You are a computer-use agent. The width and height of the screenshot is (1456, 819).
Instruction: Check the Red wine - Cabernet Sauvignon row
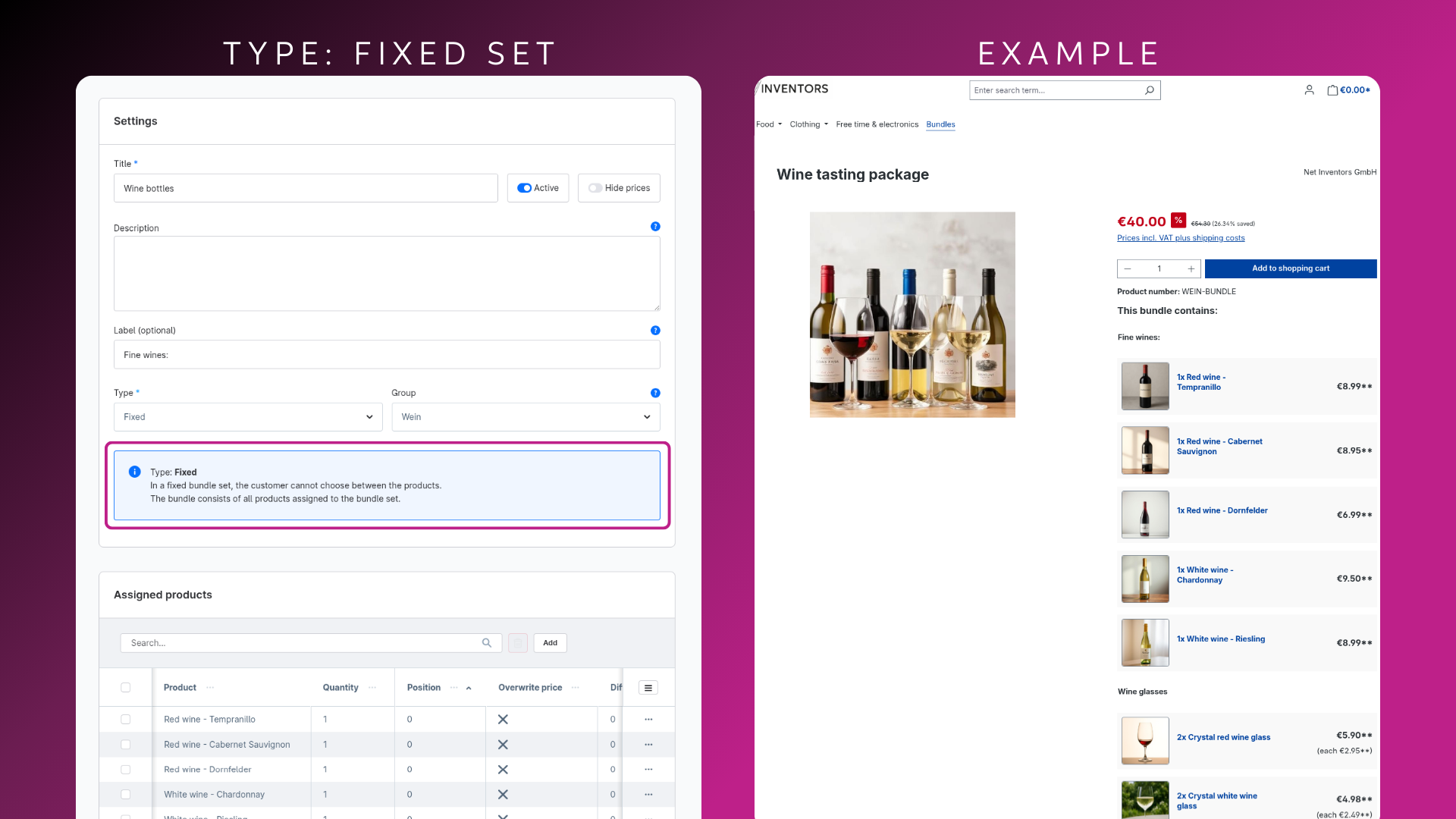pyautogui.click(x=126, y=745)
